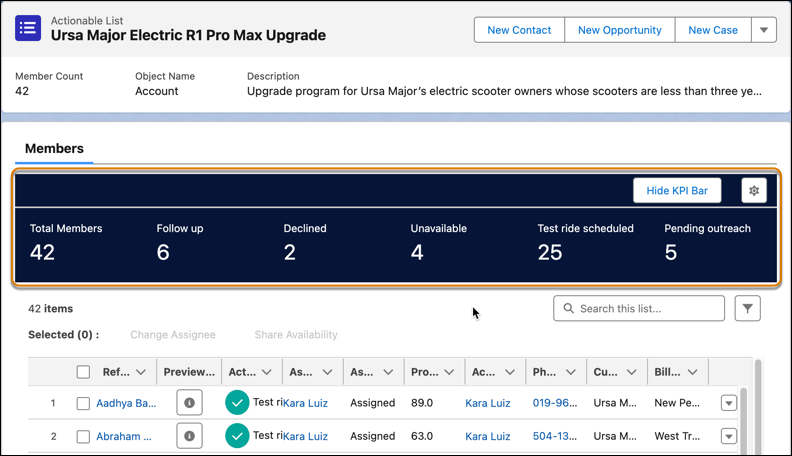Open Kara Luiz assignee link in row 1
This screenshot has width=792, height=456.
306,403
